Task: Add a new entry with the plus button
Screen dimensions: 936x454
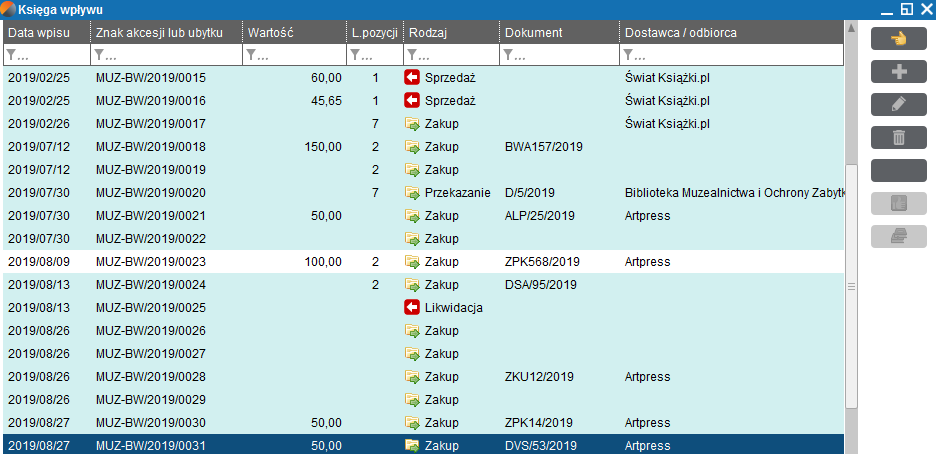Action: [x=898, y=72]
